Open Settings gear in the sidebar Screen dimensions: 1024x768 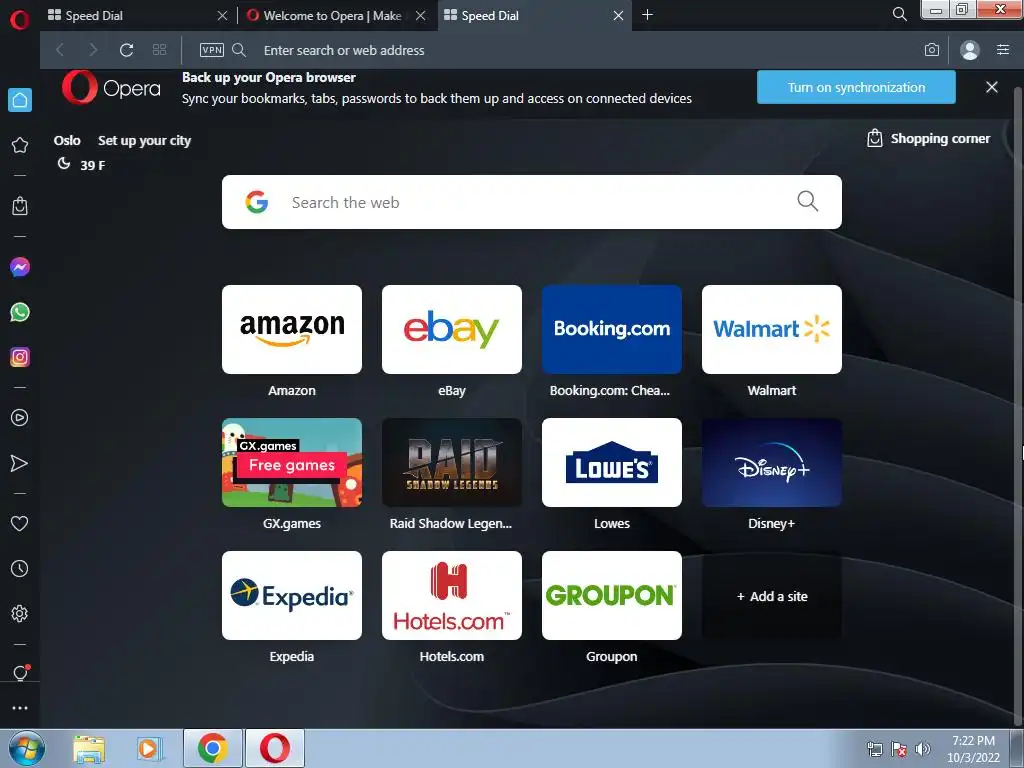tap(20, 614)
